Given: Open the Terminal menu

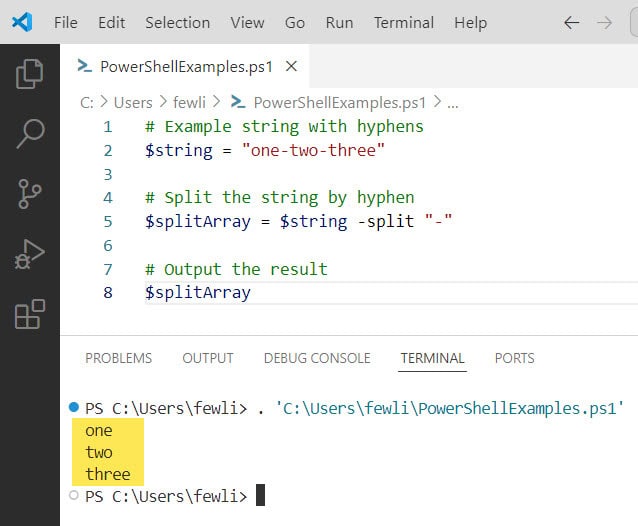Looking at the screenshot, I should [x=404, y=23].
